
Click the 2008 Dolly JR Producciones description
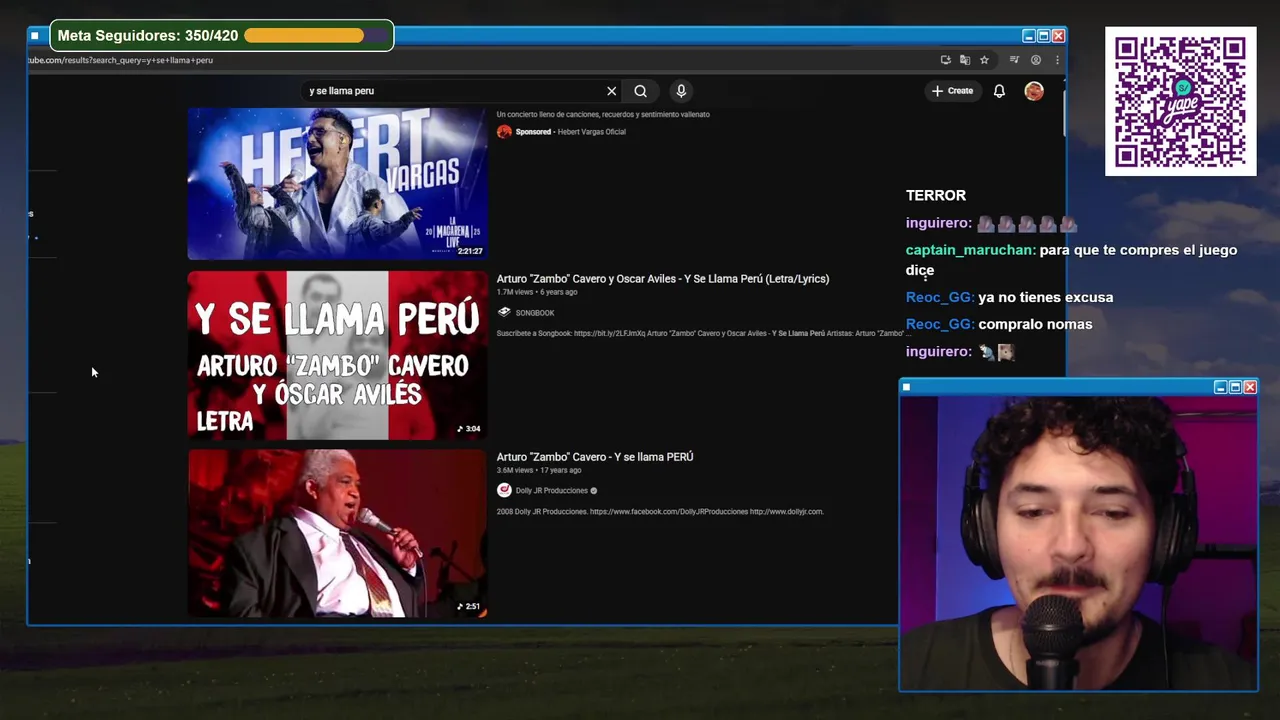click(660, 512)
